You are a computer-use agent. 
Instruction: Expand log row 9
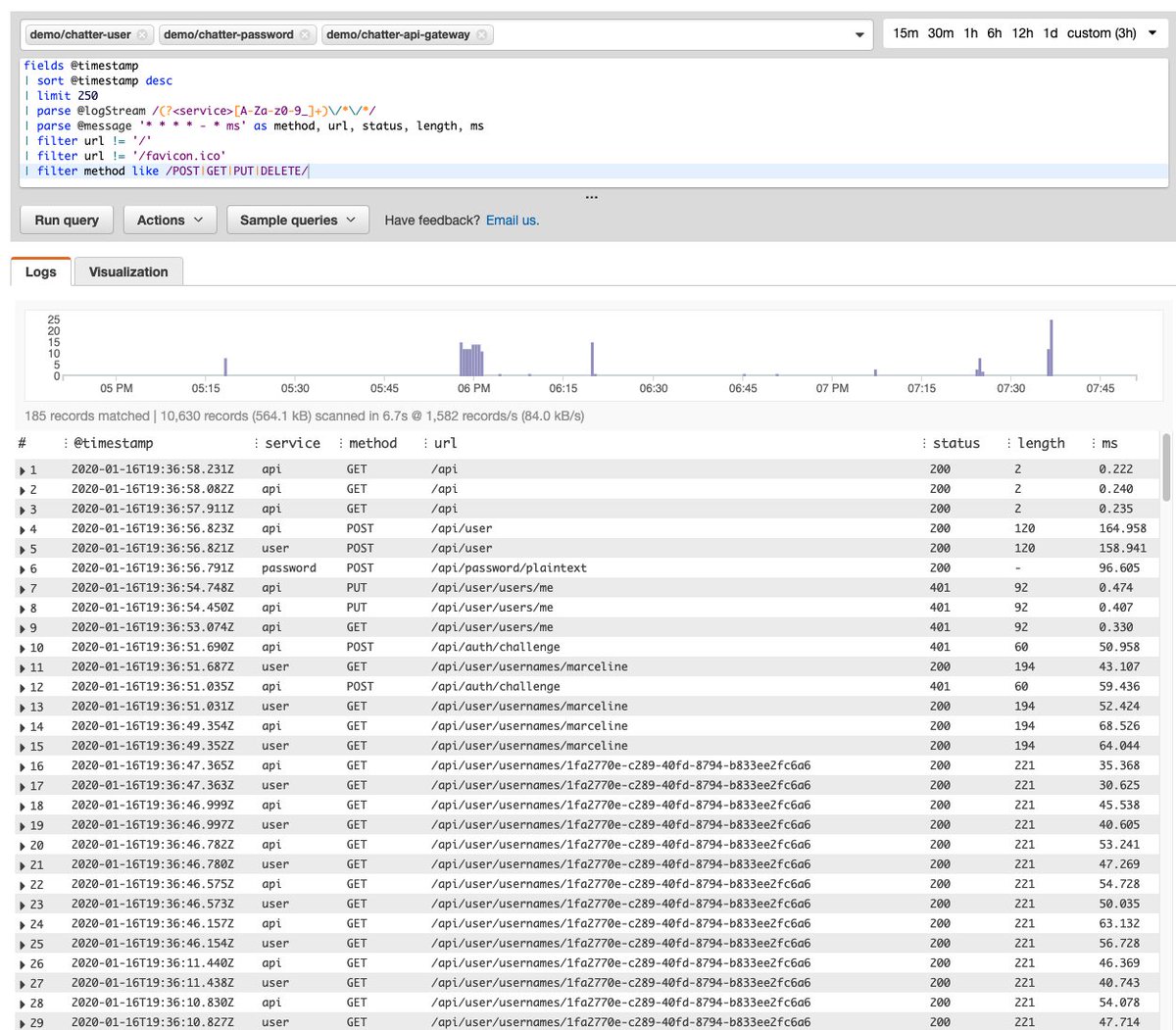pyautogui.click(x=23, y=628)
